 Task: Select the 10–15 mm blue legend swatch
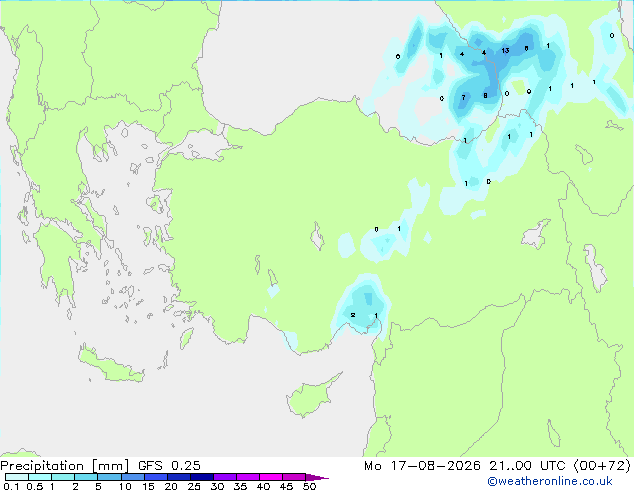(132, 477)
